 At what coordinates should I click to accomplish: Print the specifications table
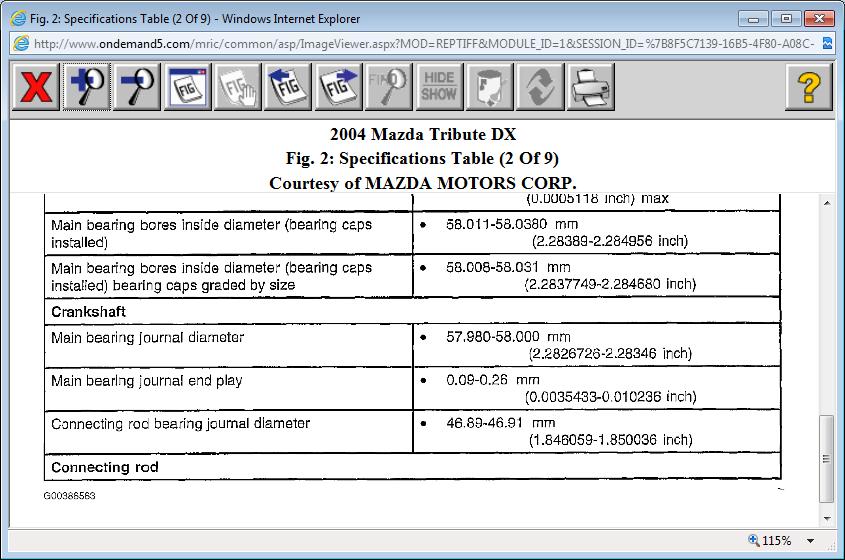click(590, 88)
